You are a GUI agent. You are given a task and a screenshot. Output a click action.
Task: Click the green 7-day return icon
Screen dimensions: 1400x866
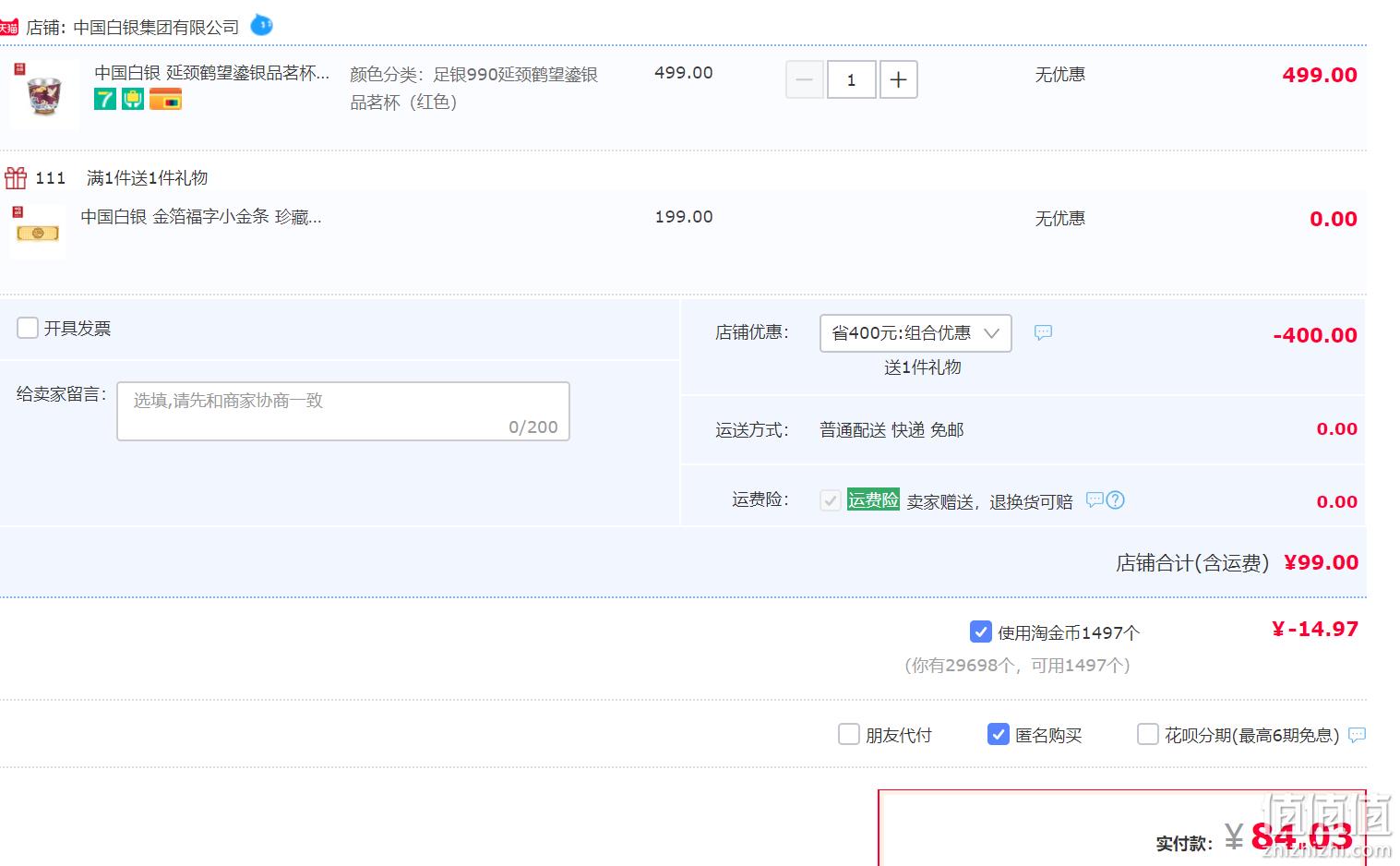pyautogui.click(x=105, y=99)
